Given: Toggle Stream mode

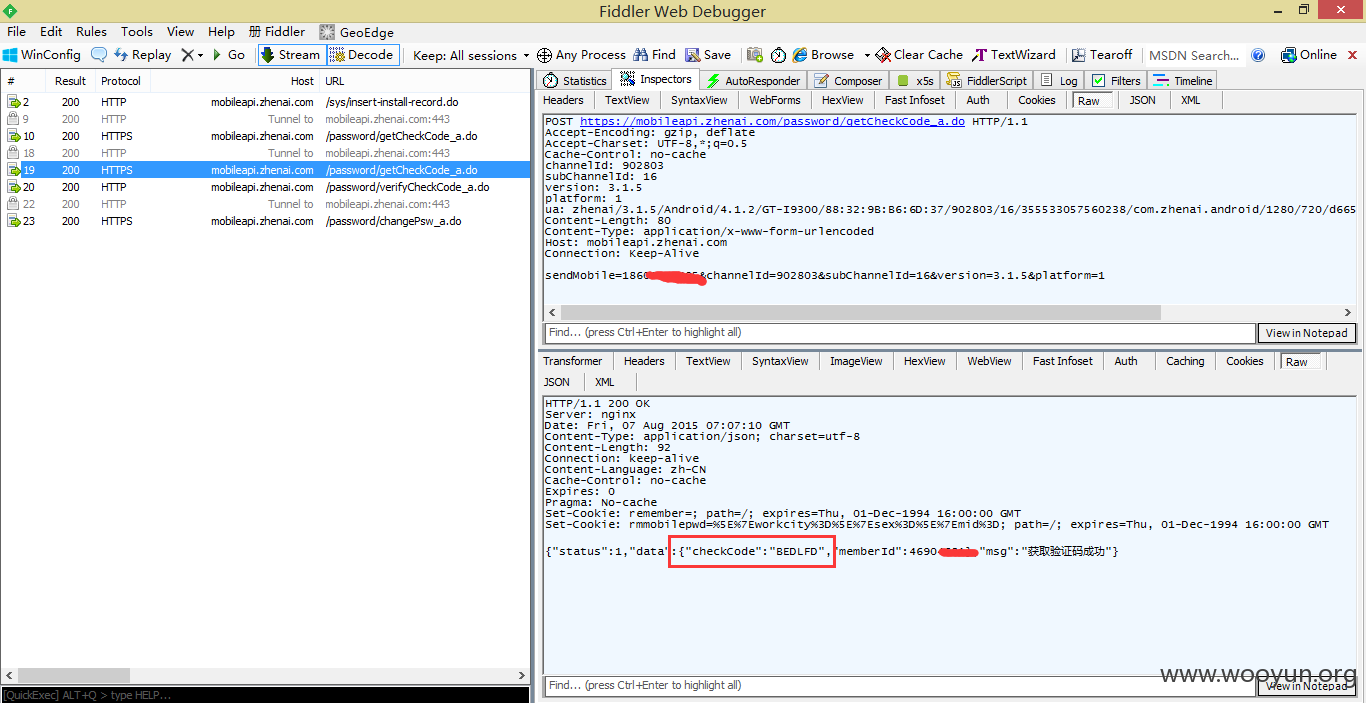Looking at the screenshot, I should (x=291, y=55).
